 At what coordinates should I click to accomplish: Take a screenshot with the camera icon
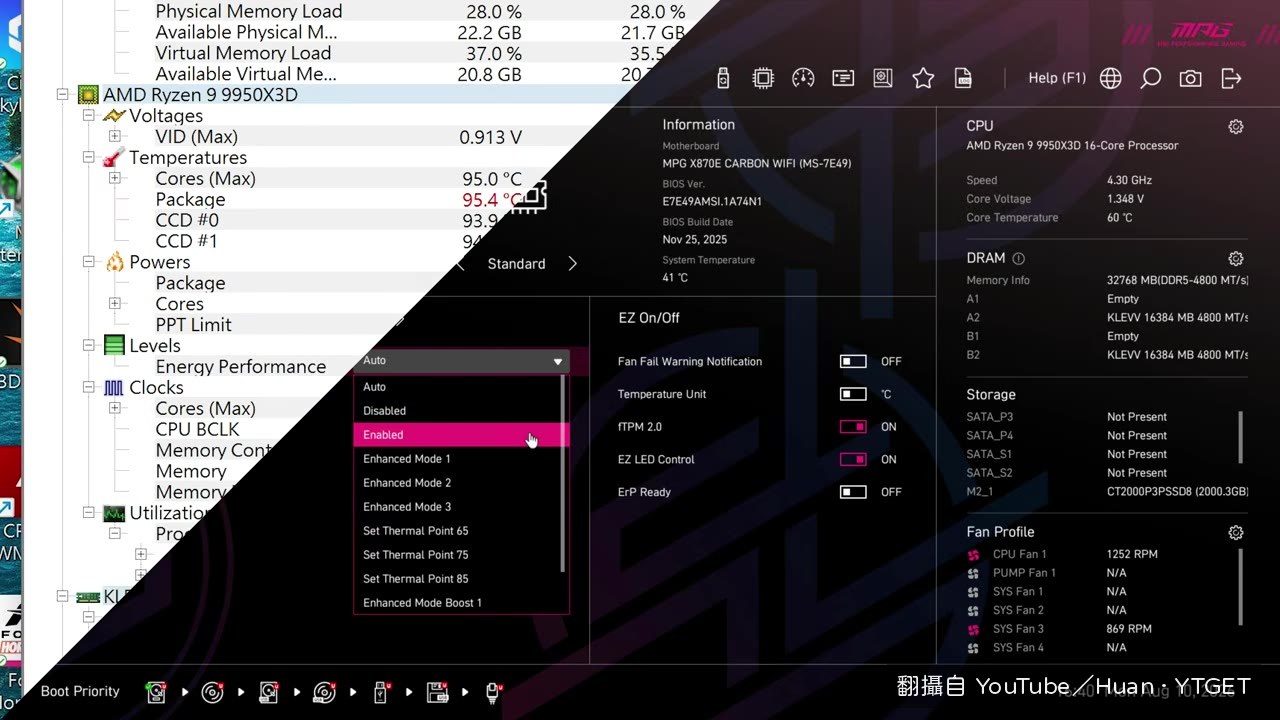[1190, 79]
